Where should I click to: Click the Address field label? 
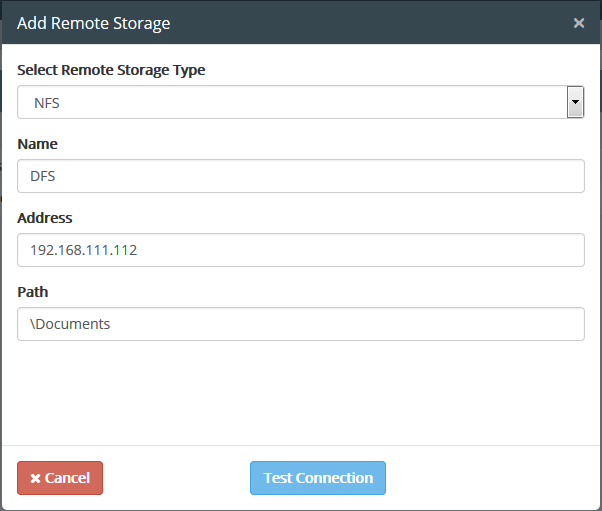coord(45,218)
